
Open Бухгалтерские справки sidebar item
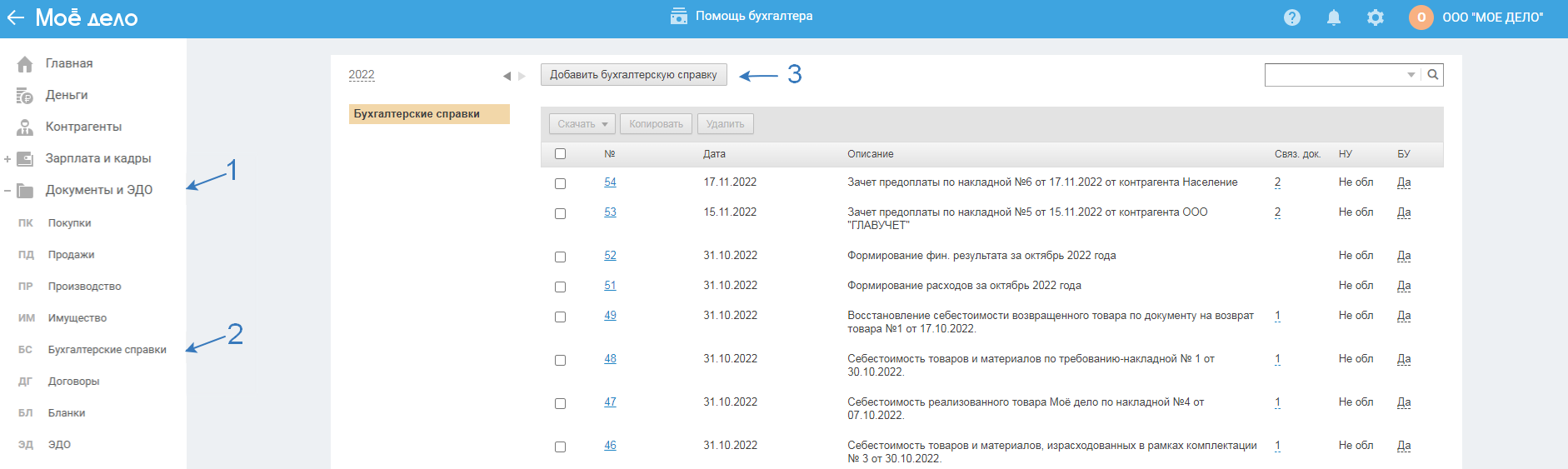pyautogui.click(x=107, y=350)
